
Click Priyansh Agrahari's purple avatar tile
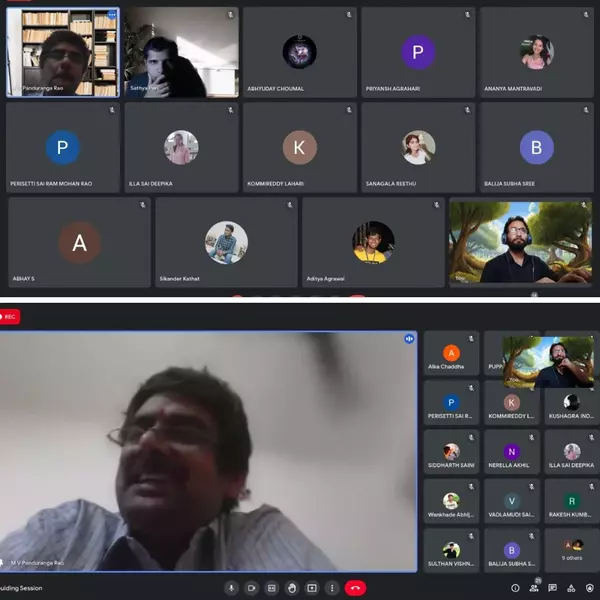coord(418,53)
